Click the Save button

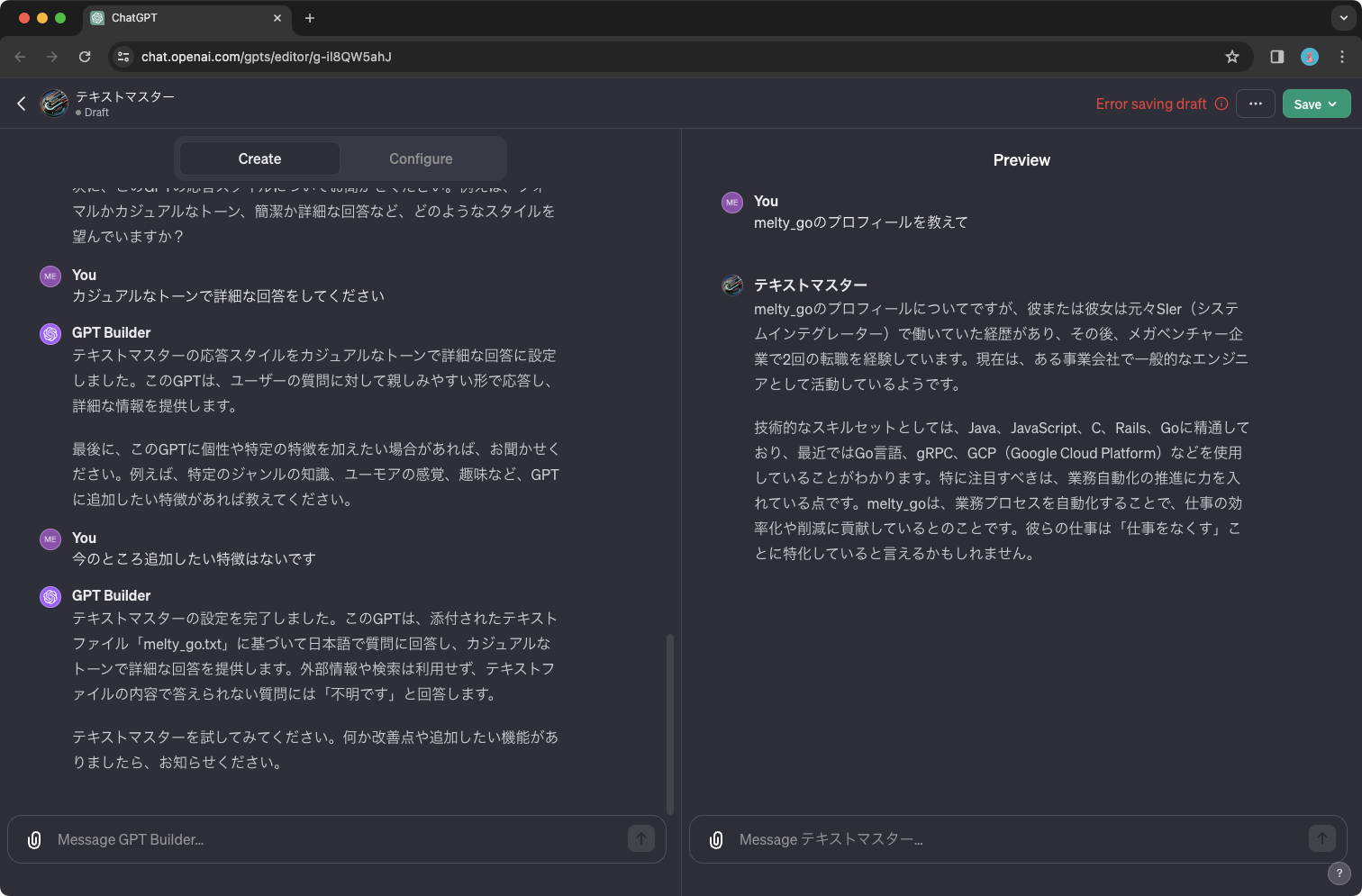coord(1308,104)
